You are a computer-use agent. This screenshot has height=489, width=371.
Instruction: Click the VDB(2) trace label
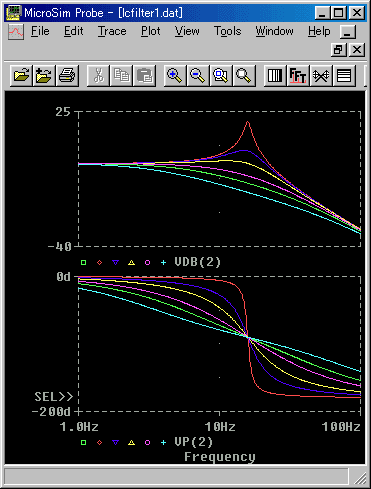pyautogui.click(x=198, y=262)
